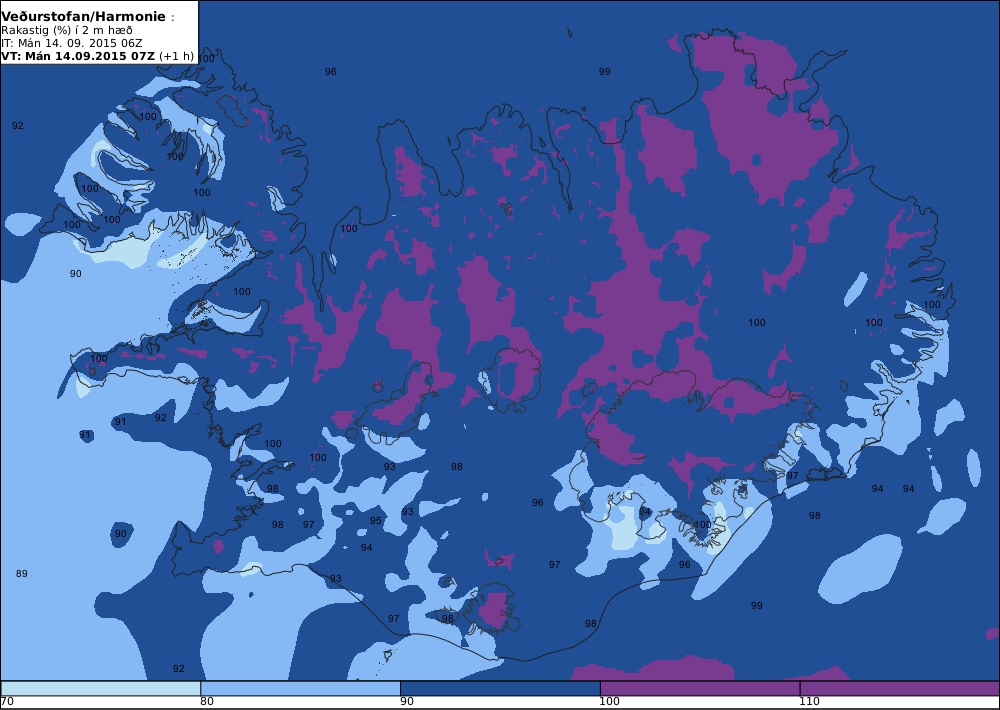Click the lightest blue 70–80 legend swatch
Image resolution: width=1000 pixels, height=710 pixels.
101,688
